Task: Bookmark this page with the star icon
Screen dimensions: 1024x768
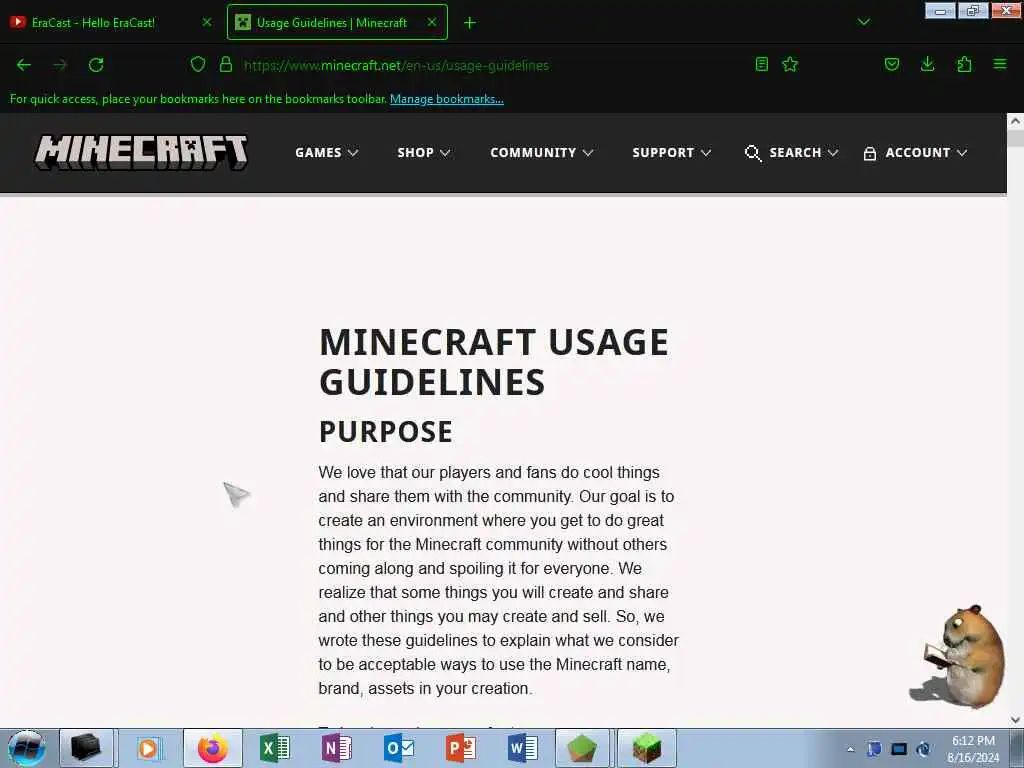Action: pos(790,64)
